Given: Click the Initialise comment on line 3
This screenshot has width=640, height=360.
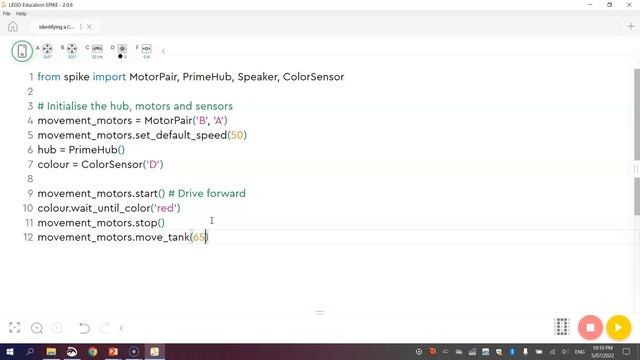Looking at the screenshot, I should pyautogui.click(x=135, y=106).
